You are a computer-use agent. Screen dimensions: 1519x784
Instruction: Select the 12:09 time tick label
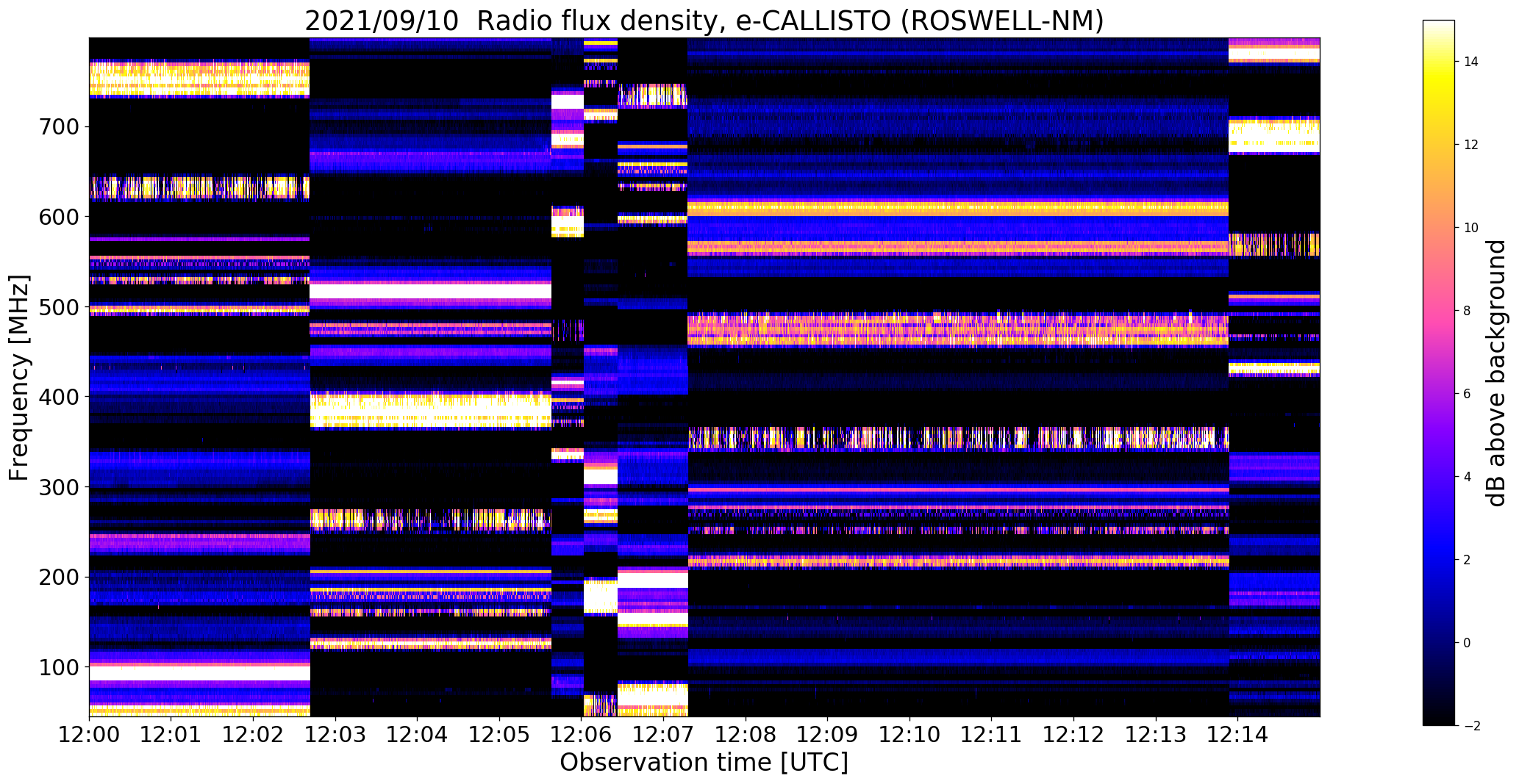coord(828,734)
